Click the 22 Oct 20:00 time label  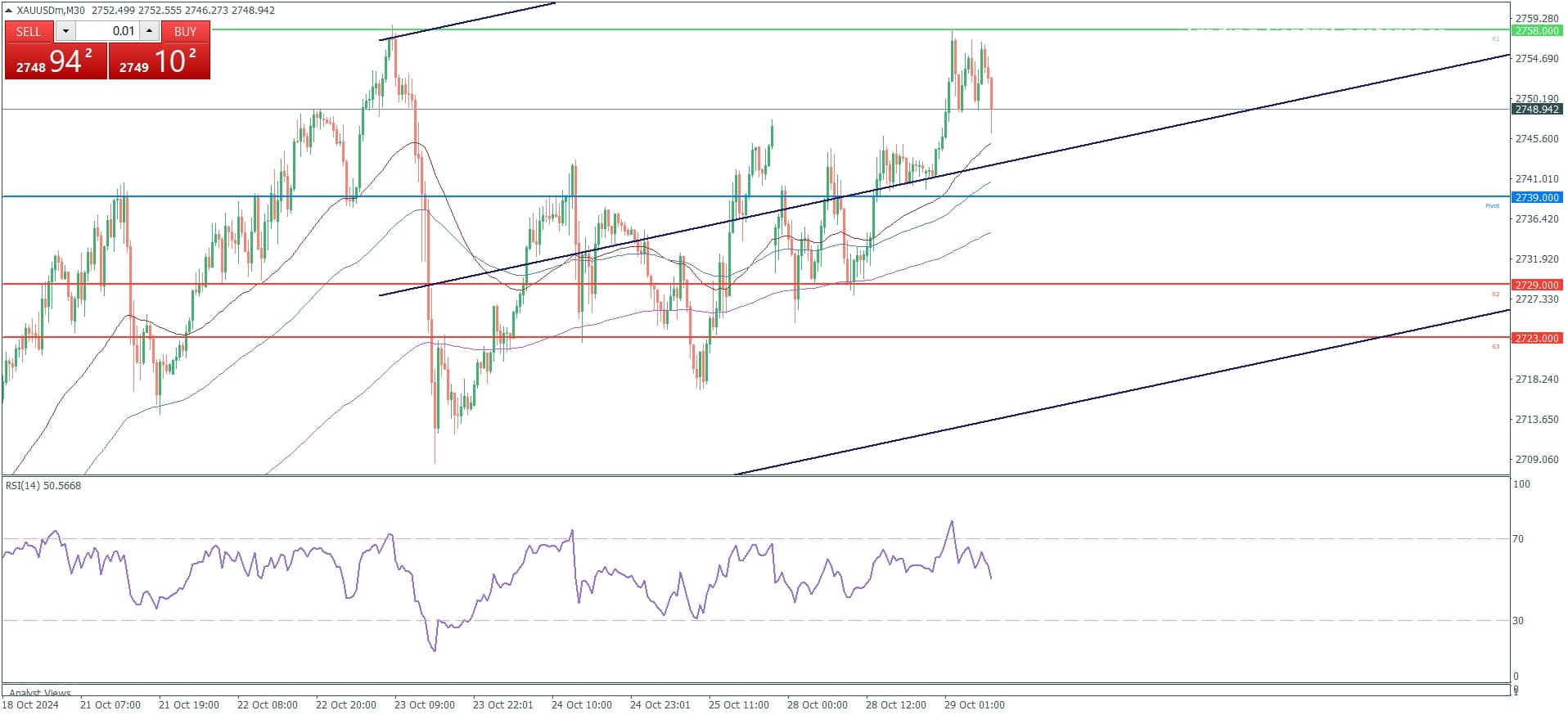(346, 705)
